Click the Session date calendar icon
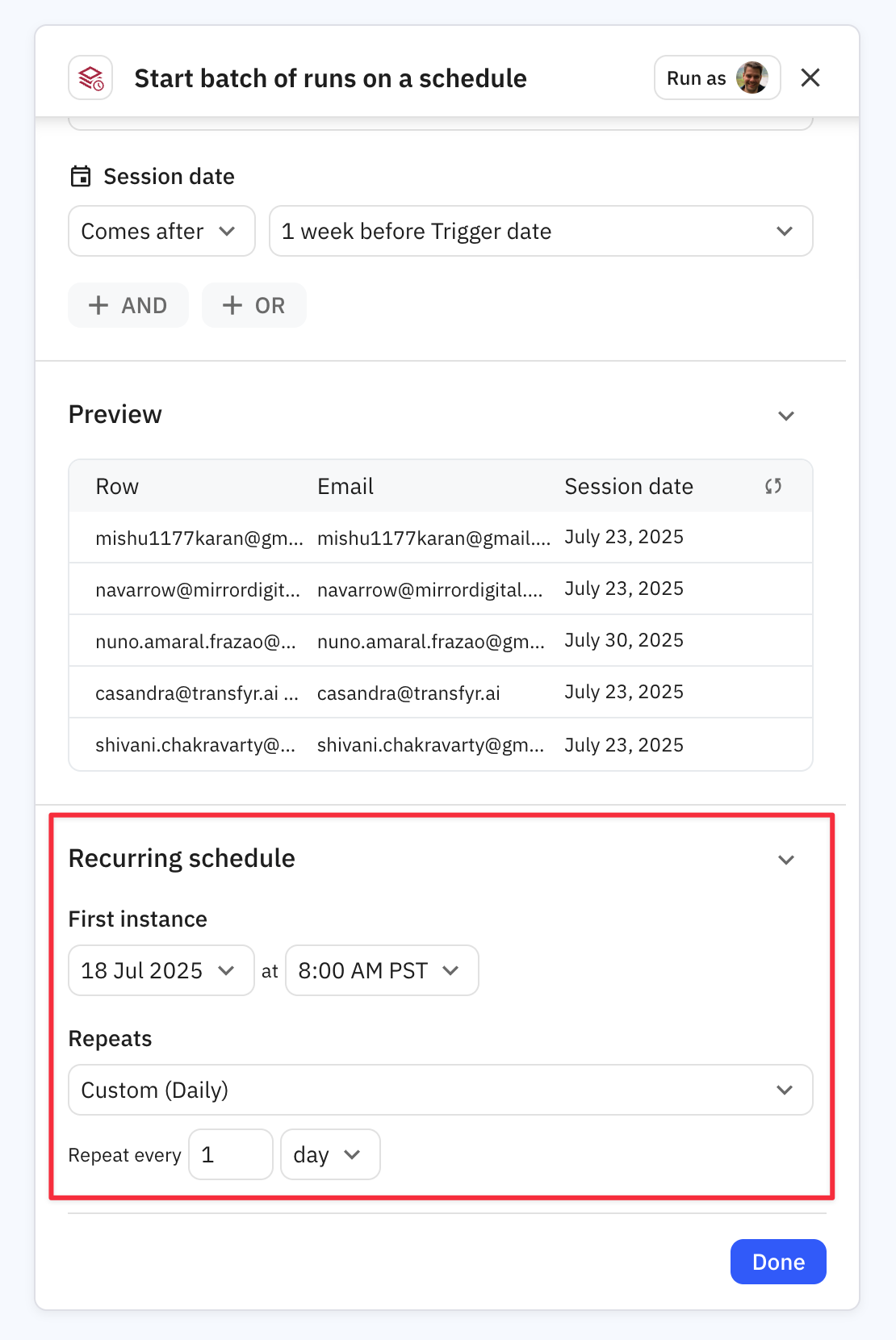Screen dimensions: 896x1340 [81, 177]
